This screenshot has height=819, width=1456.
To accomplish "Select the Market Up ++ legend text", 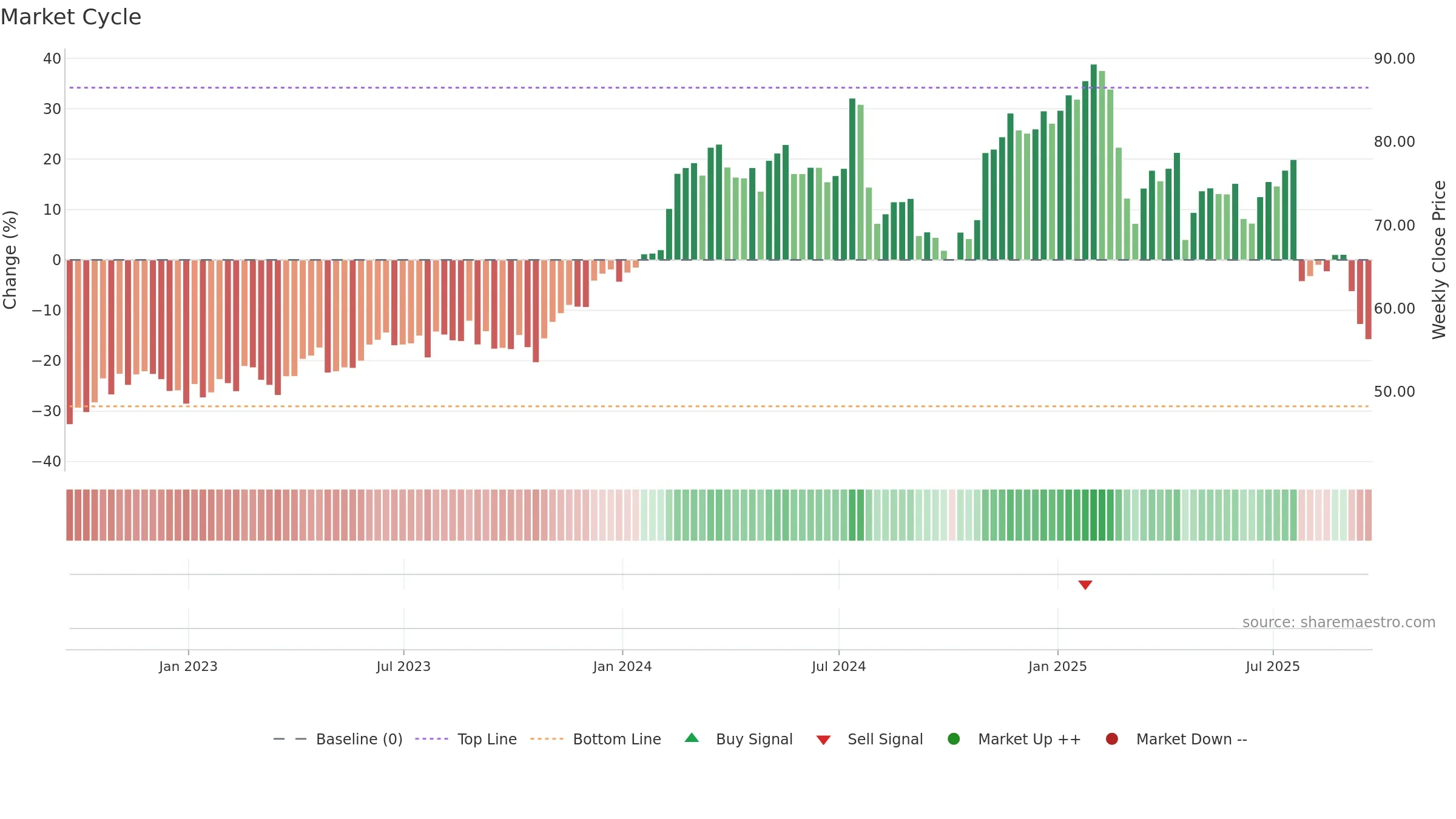I will point(1030,739).
